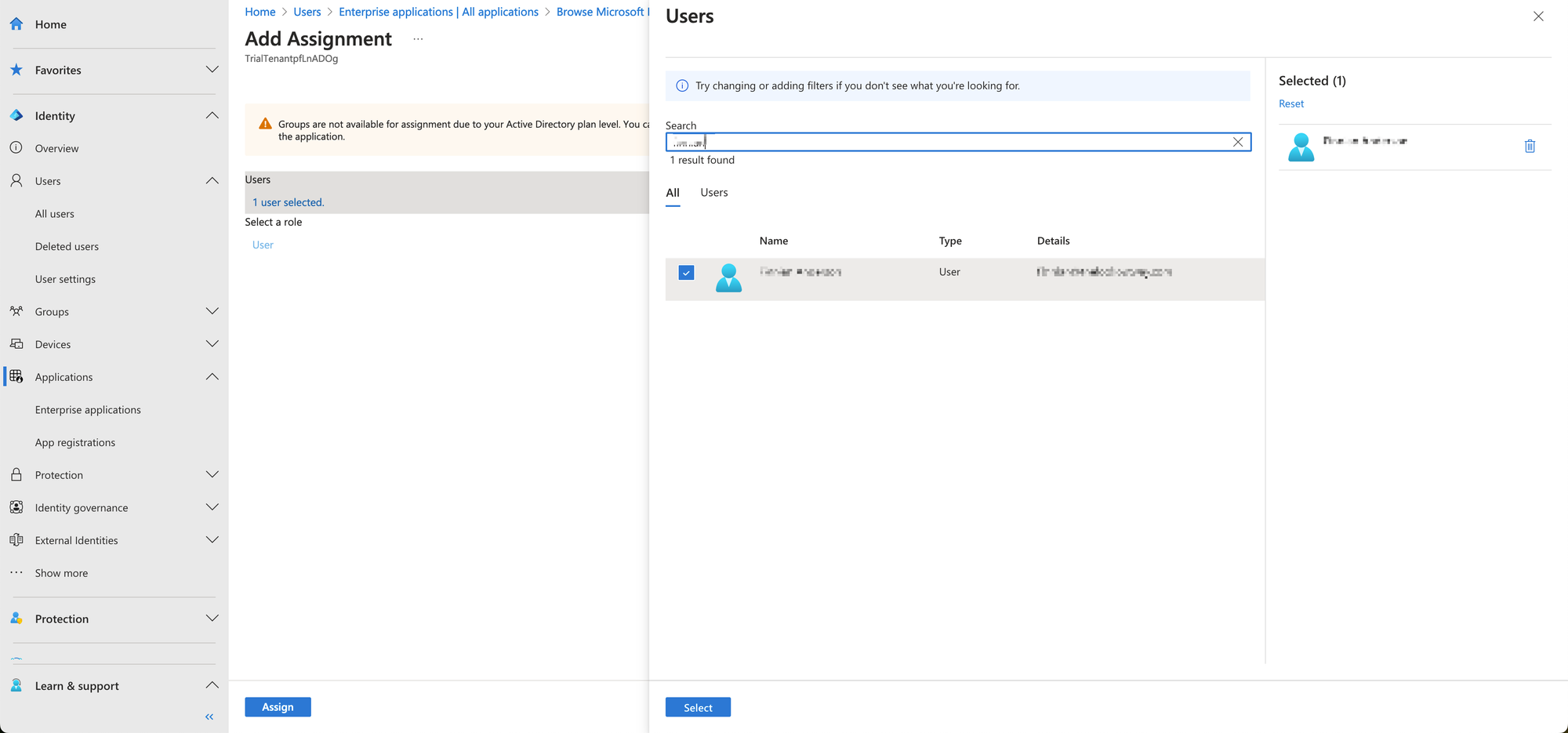Expand the Groups section chevron
The height and width of the screenshot is (733, 1568).
click(212, 311)
